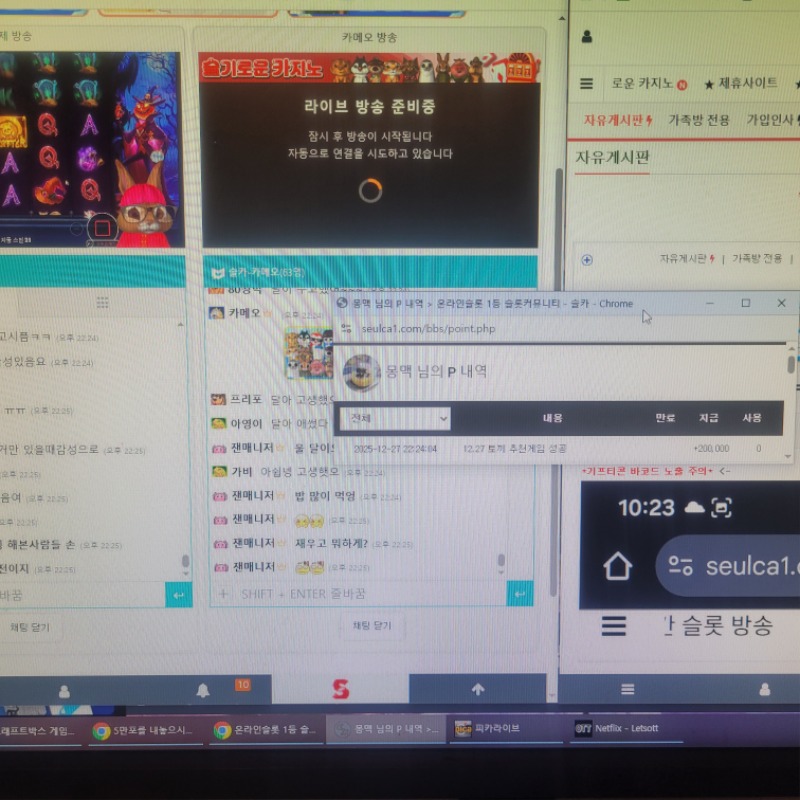Viewport: 800px width, 800px height.
Task: Open the hamburger menu beside 로운 카지노
Action: click(x=587, y=84)
